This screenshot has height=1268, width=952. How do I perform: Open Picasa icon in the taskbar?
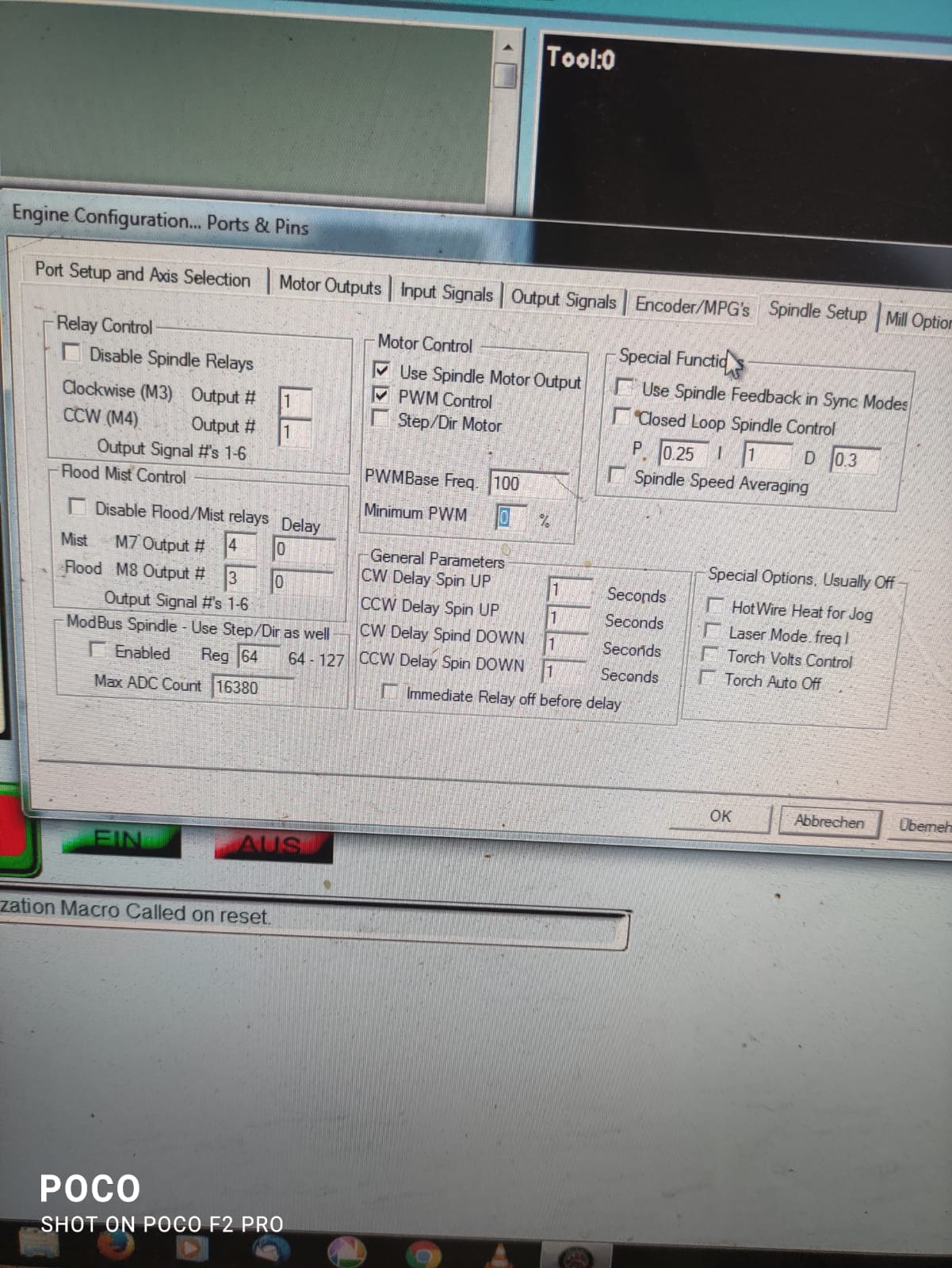[346, 1252]
